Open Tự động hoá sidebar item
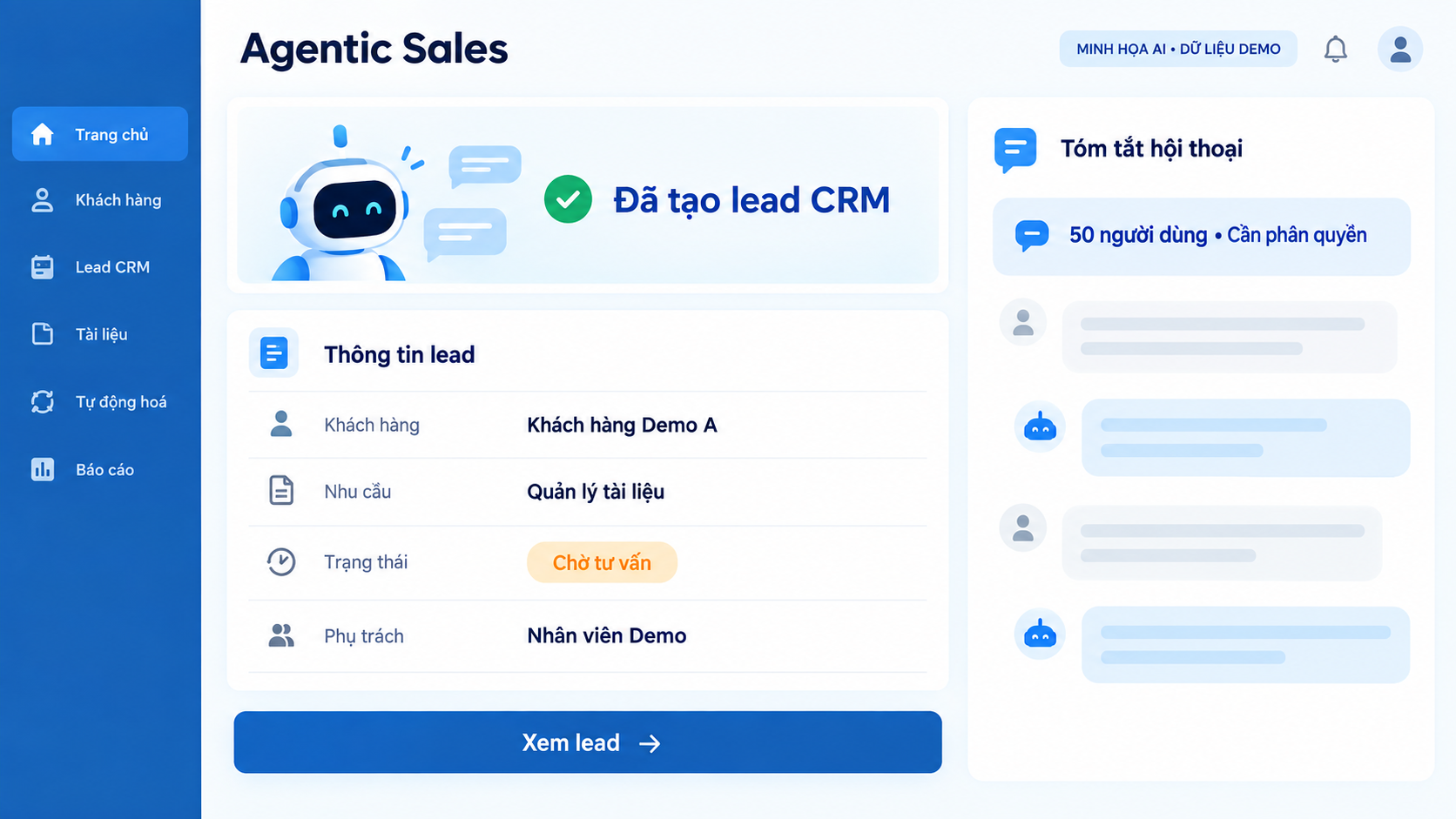 [100, 401]
